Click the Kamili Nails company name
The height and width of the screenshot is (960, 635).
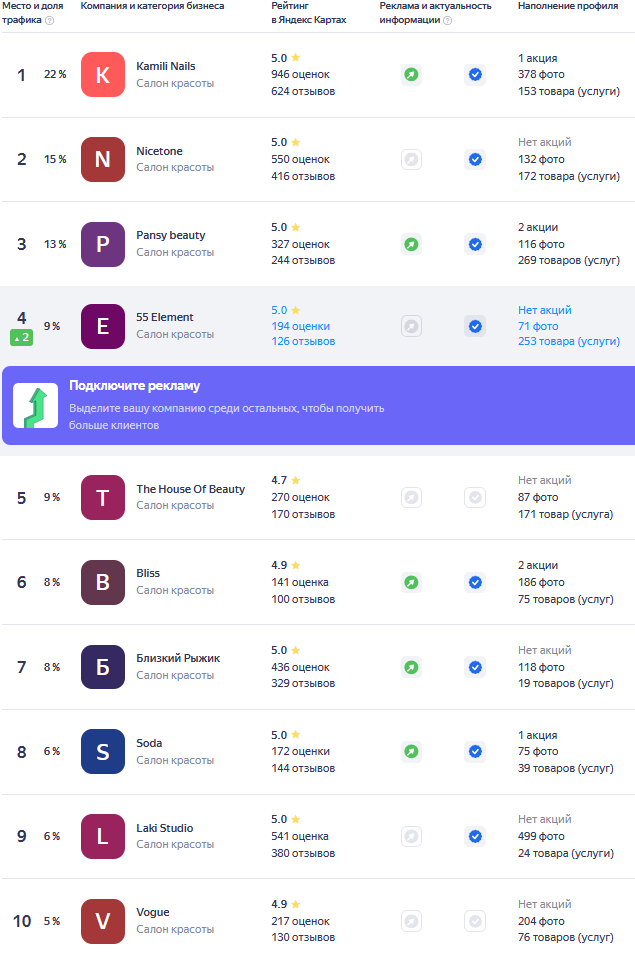click(166, 66)
